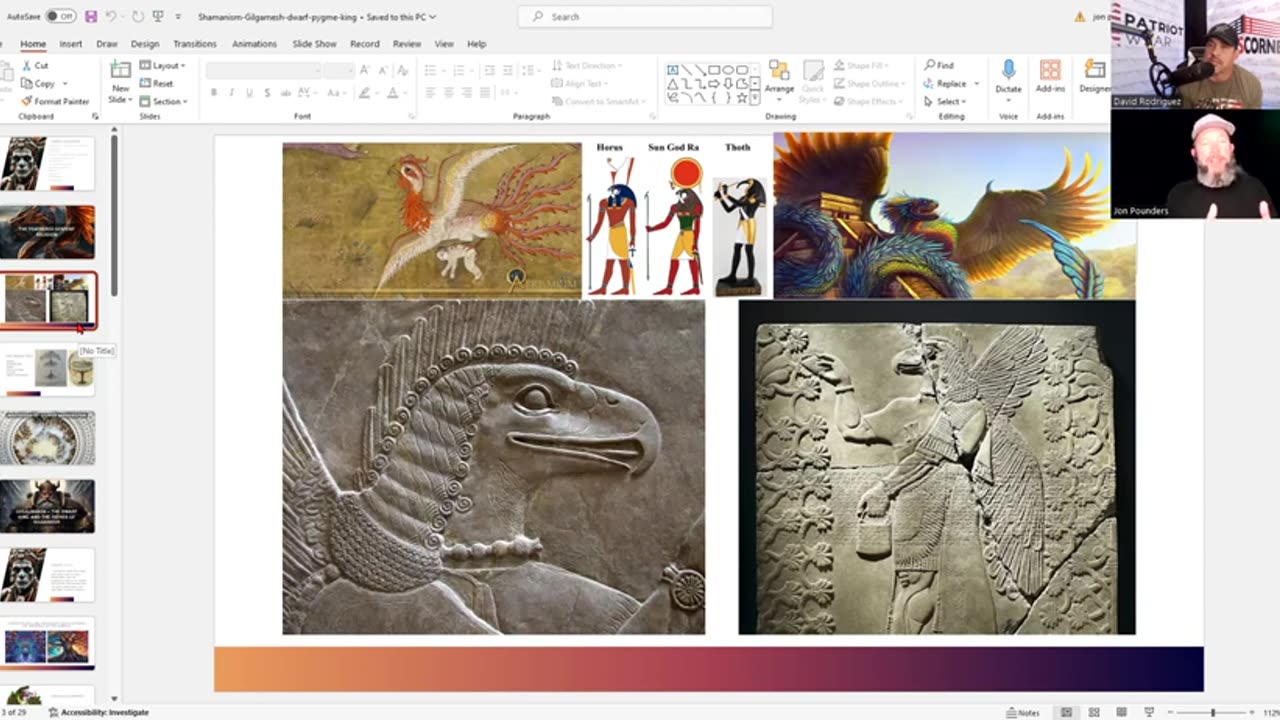Switch to Normal view icon
1280x720 pixels.
point(1067,712)
